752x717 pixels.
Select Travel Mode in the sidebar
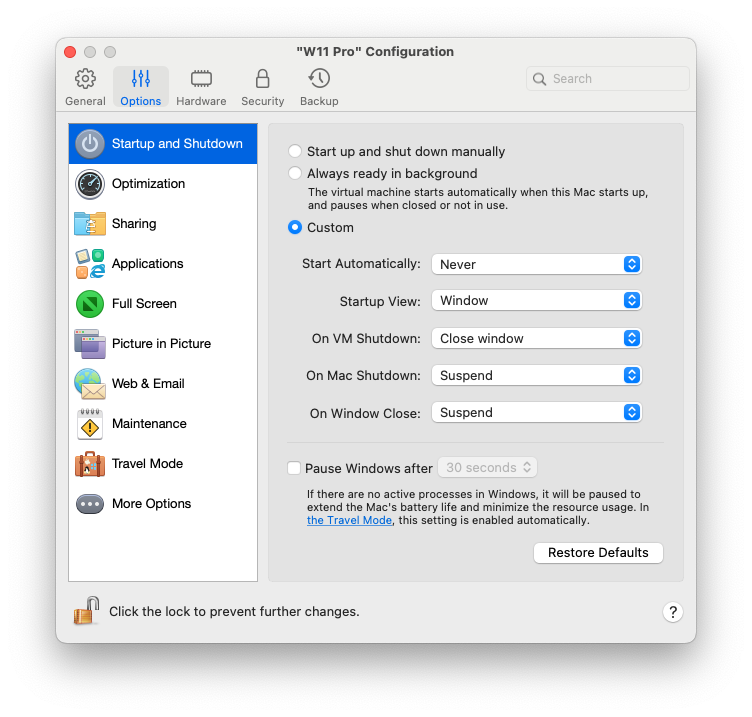tap(163, 464)
